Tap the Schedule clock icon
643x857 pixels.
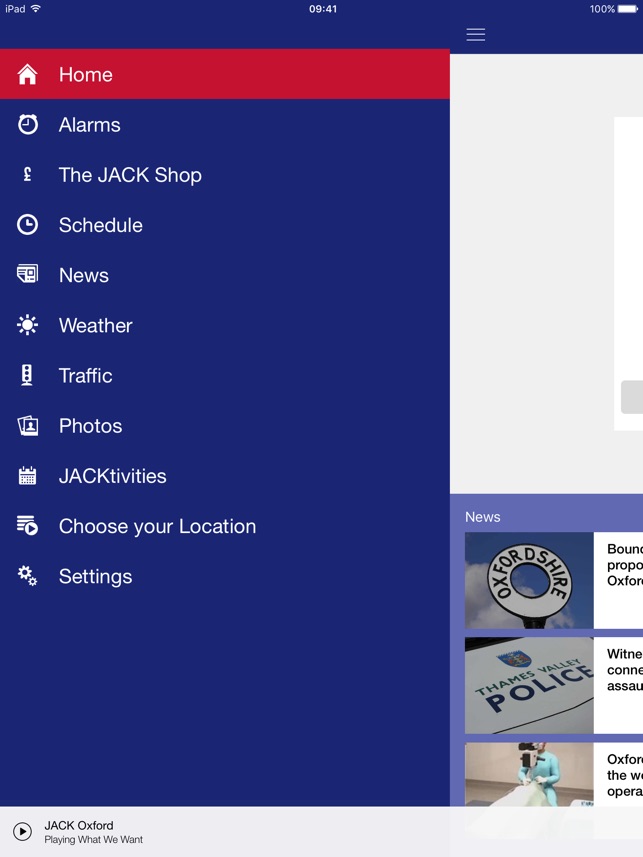[27, 225]
